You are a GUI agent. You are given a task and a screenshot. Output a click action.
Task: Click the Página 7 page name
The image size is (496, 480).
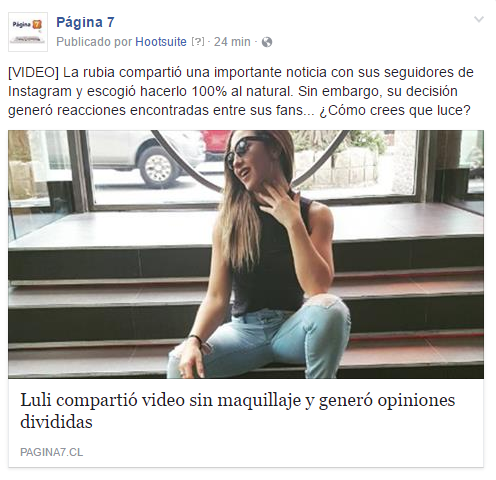point(85,22)
